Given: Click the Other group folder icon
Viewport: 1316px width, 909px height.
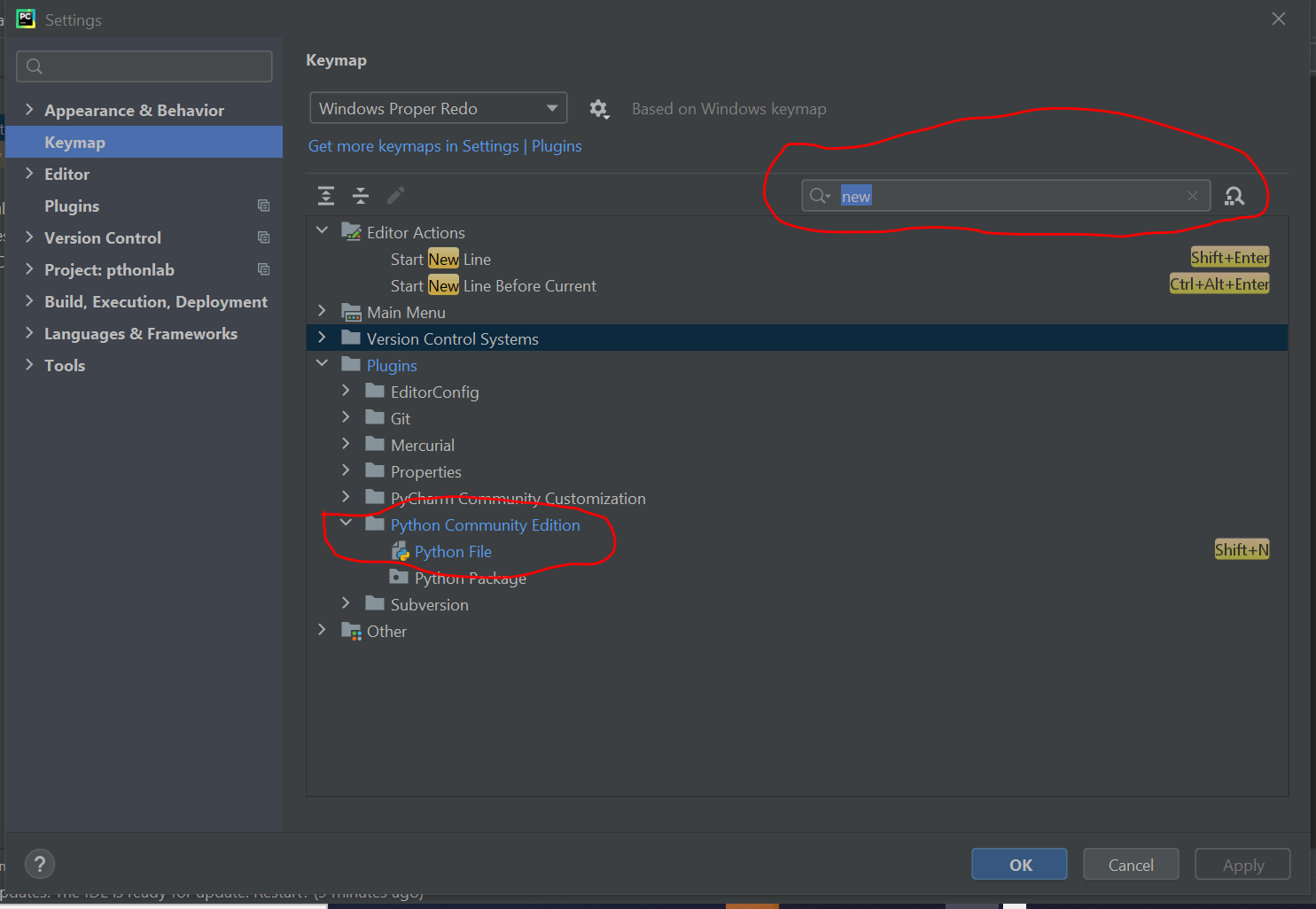Looking at the screenshot, I should [x=351, y=632].
